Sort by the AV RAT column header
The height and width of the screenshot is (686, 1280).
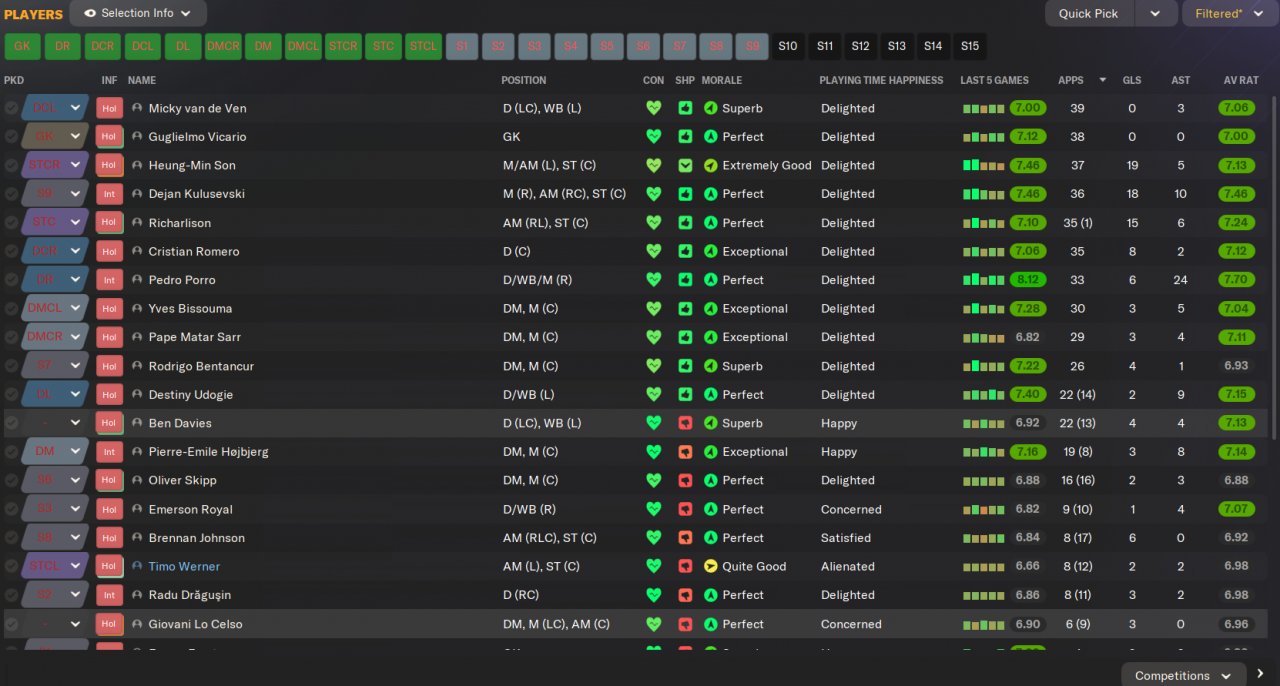(1240, 80)
